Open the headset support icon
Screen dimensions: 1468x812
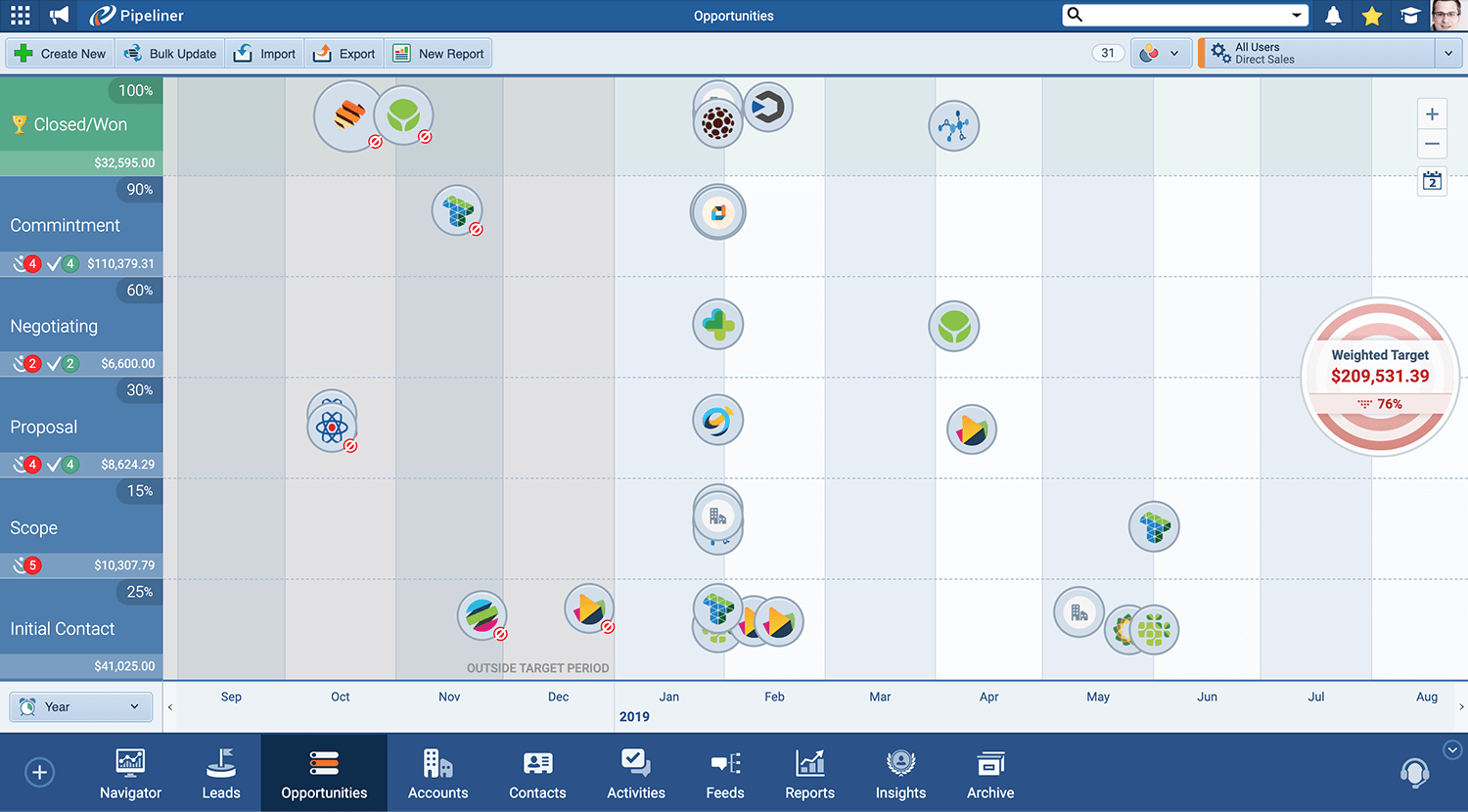pyautogui.click(x=1414, y=773)
